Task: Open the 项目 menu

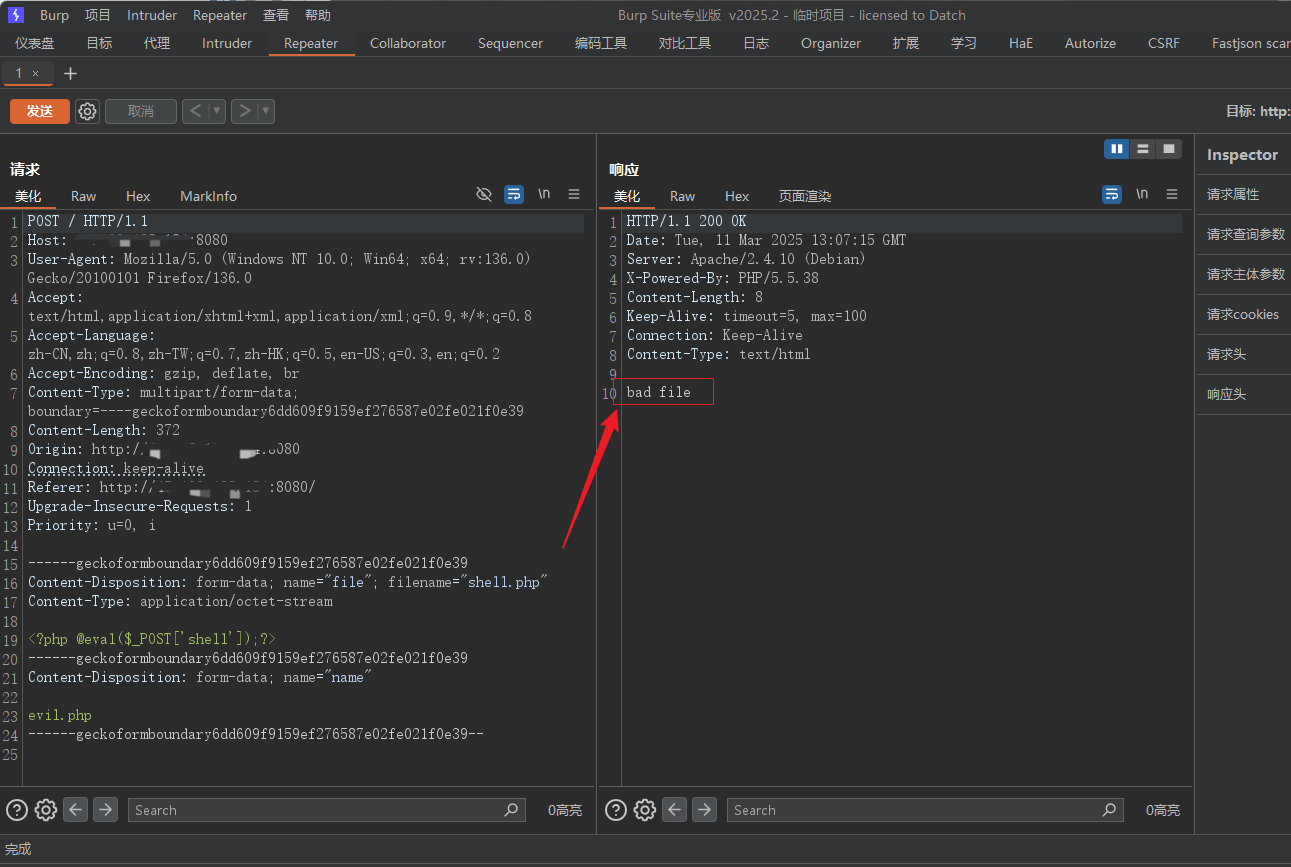Action: coord(98,15)
